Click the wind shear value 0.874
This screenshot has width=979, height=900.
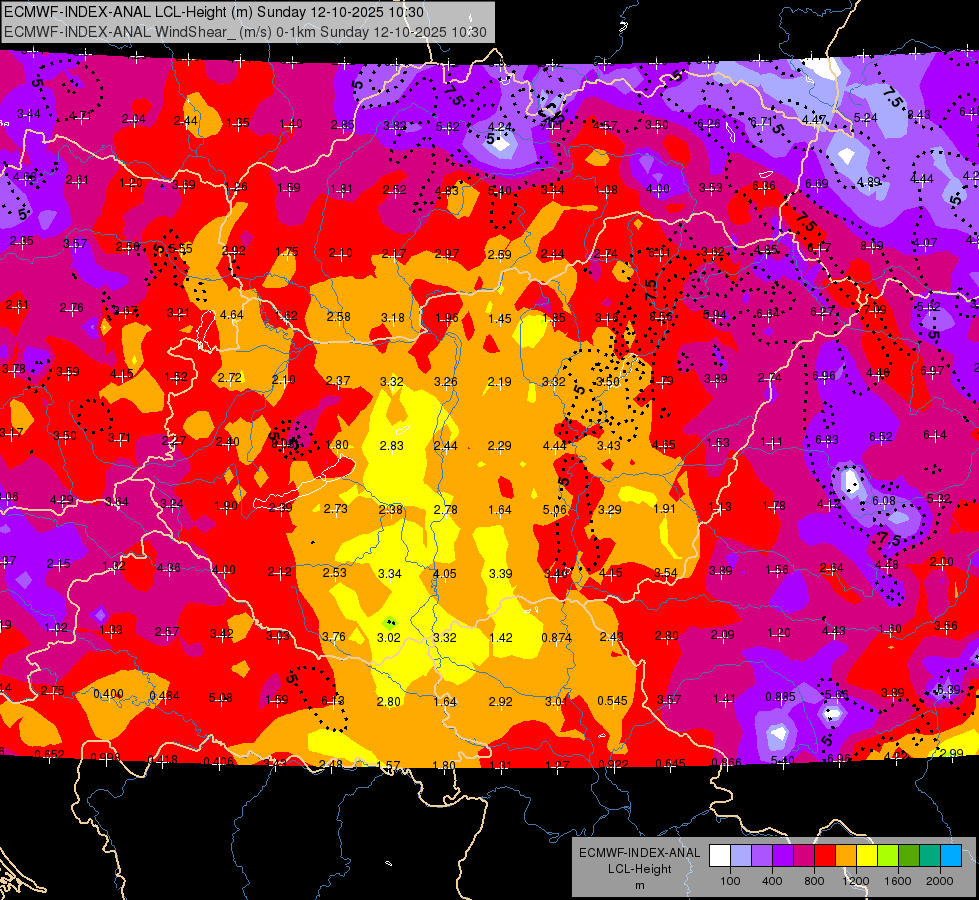coord(557,638)
